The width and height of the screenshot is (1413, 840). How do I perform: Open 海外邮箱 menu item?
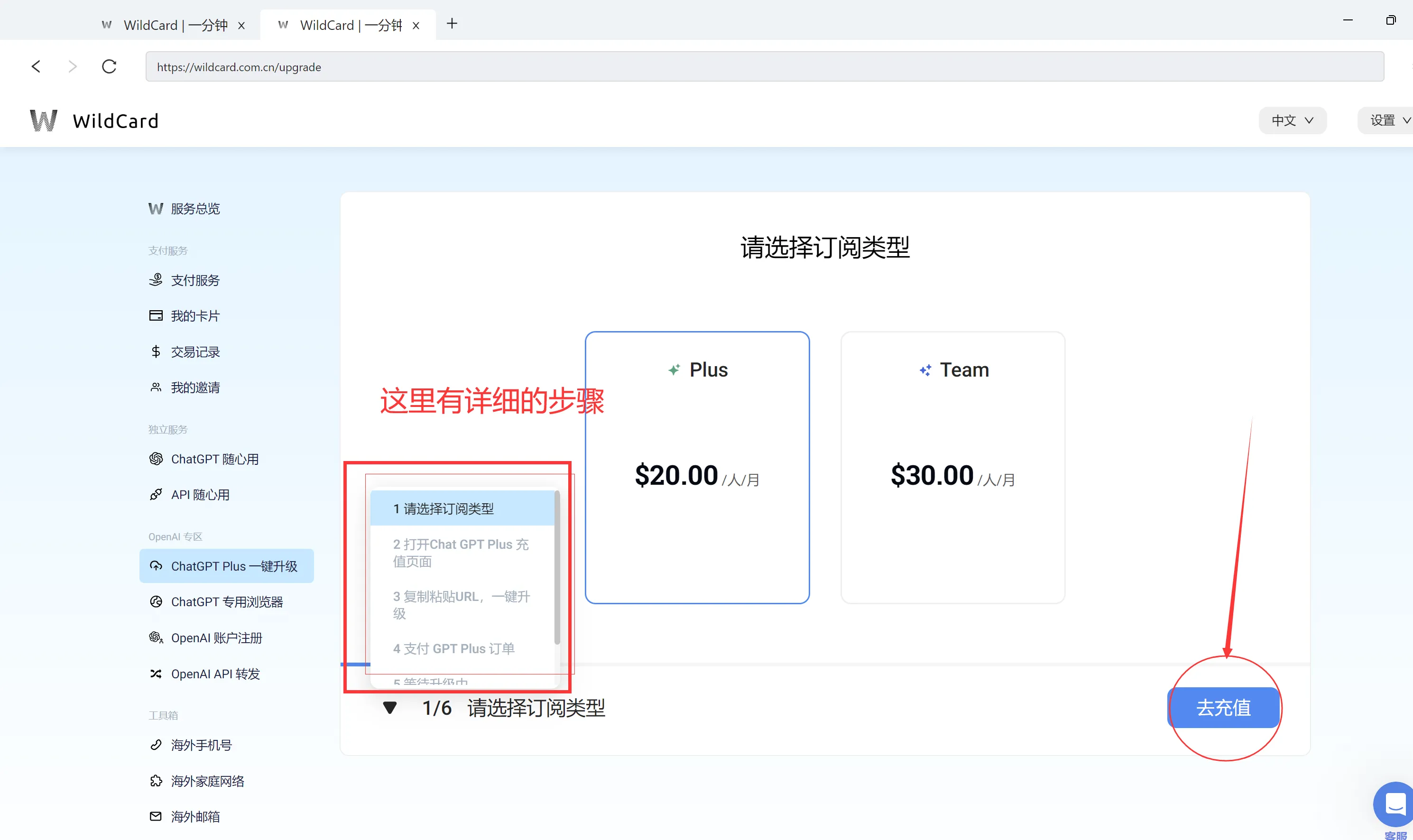226,817
